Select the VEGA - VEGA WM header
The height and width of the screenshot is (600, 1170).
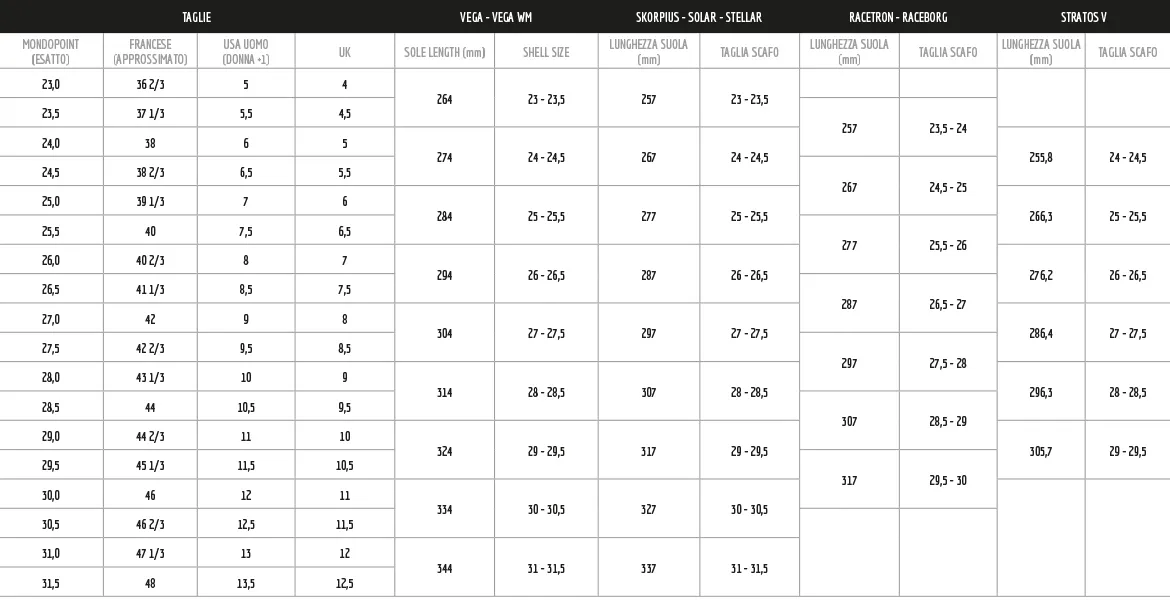(x=496, y=17)
